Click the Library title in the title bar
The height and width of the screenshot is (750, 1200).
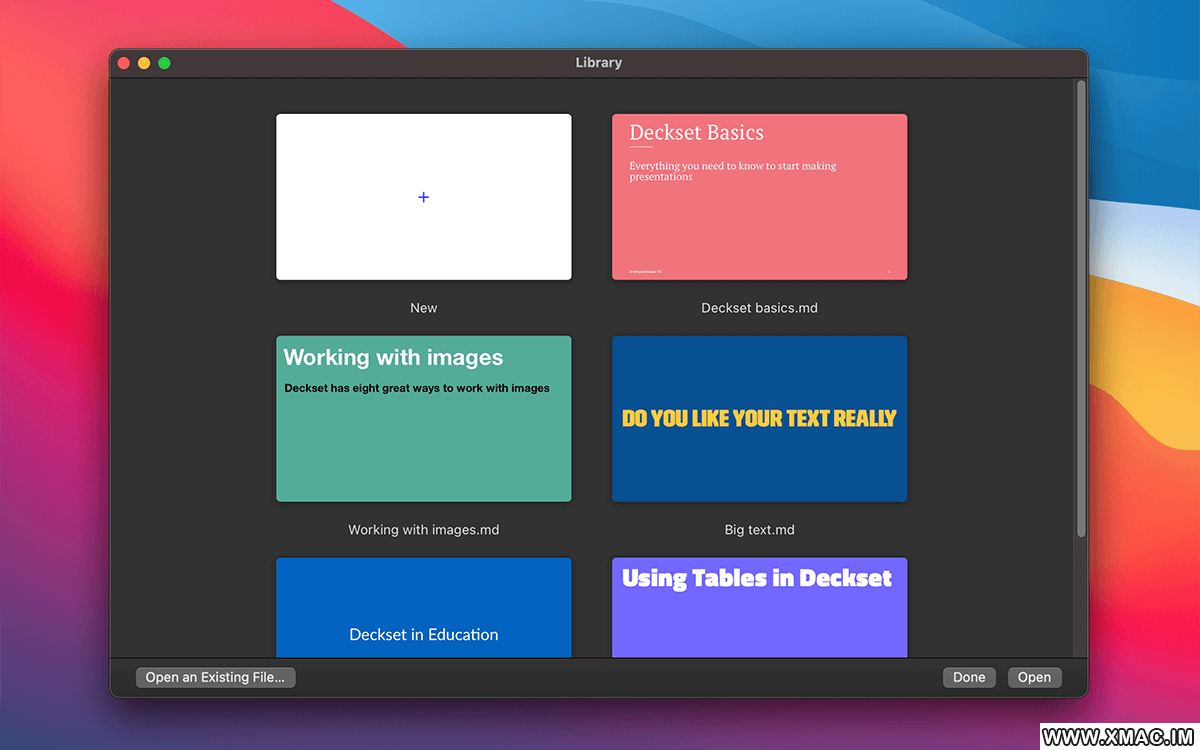point(598,63)
